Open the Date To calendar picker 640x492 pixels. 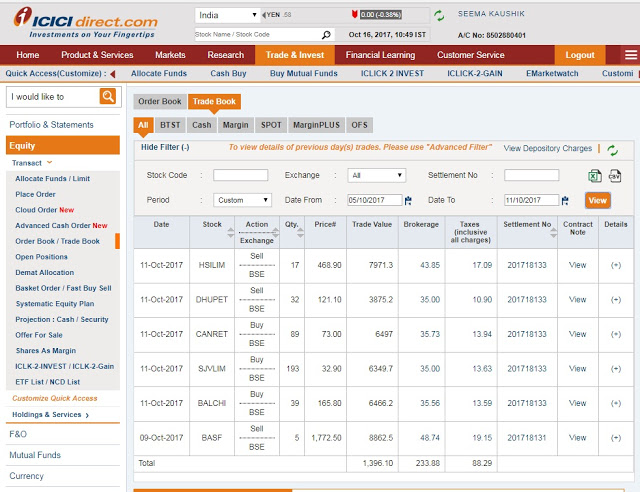pyautogui.click(x=565, y=200)
